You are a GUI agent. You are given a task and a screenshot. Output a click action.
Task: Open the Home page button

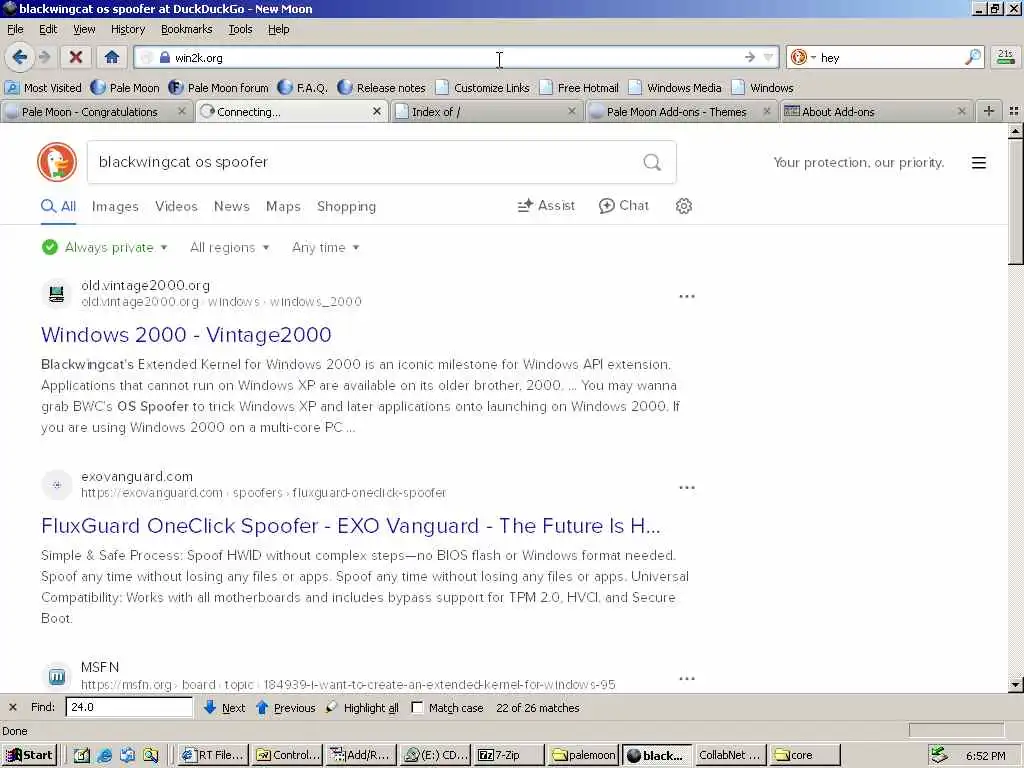(x=112, y=57)
